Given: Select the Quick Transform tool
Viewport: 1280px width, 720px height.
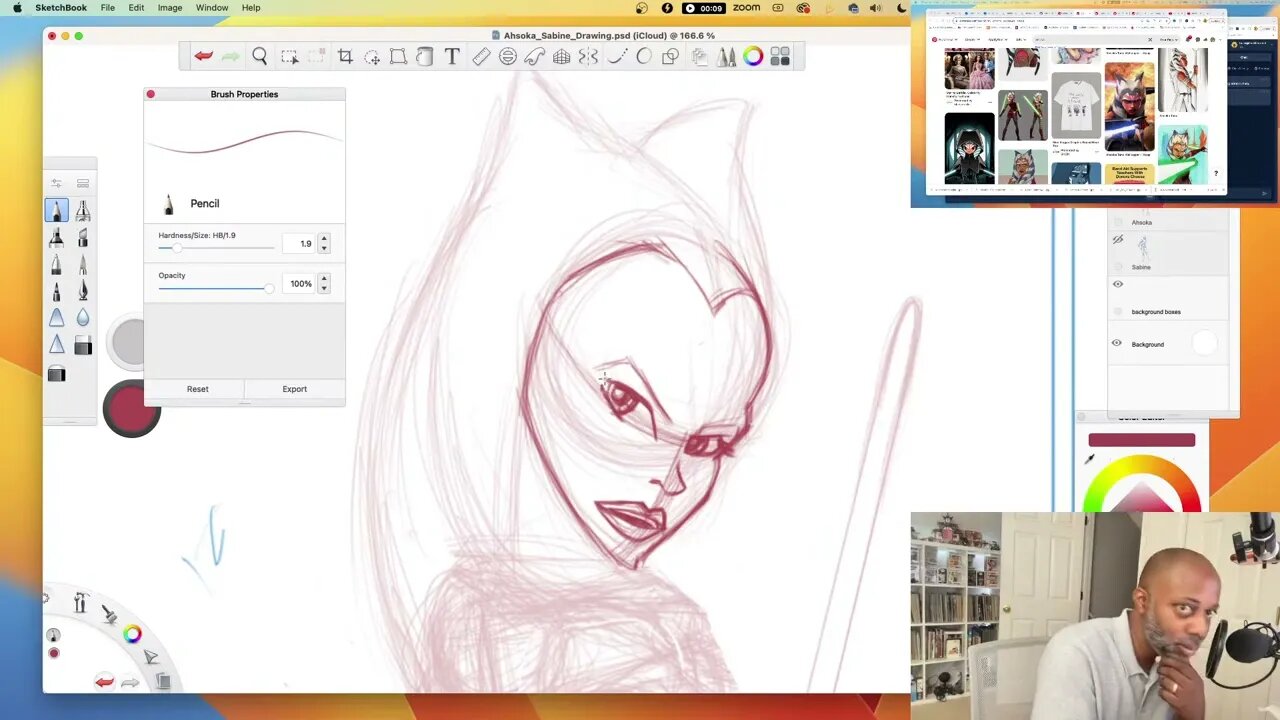Looking at the screenshot, I should (372, 57).
